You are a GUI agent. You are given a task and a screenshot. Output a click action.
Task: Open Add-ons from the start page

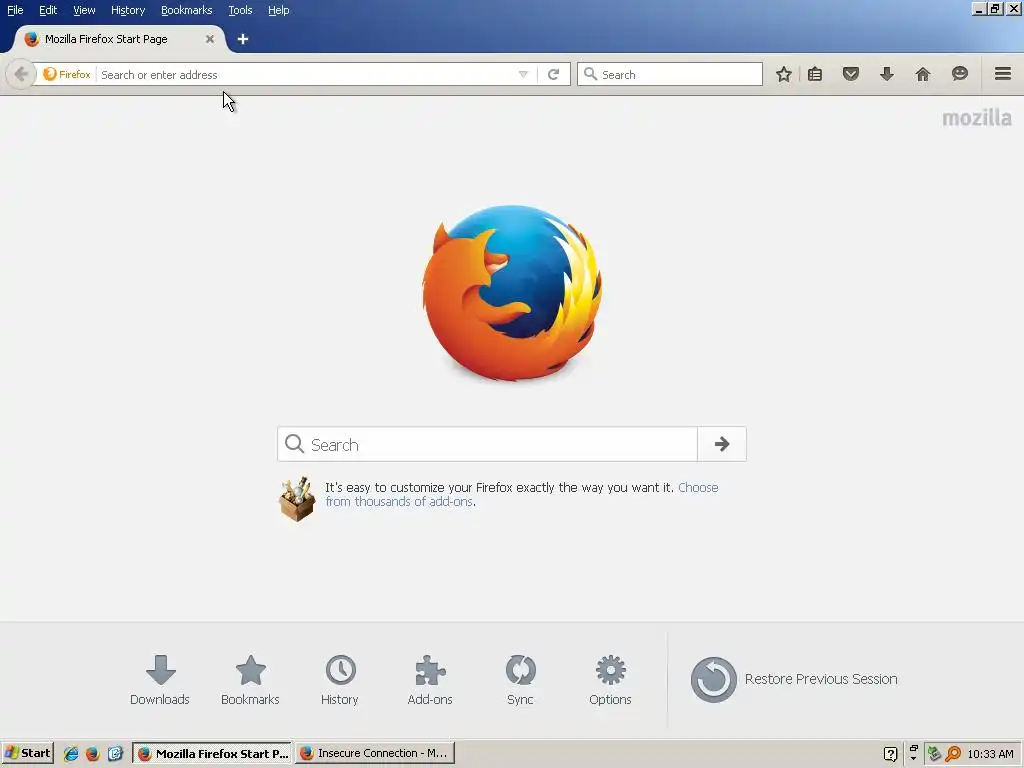click(430, 680)
